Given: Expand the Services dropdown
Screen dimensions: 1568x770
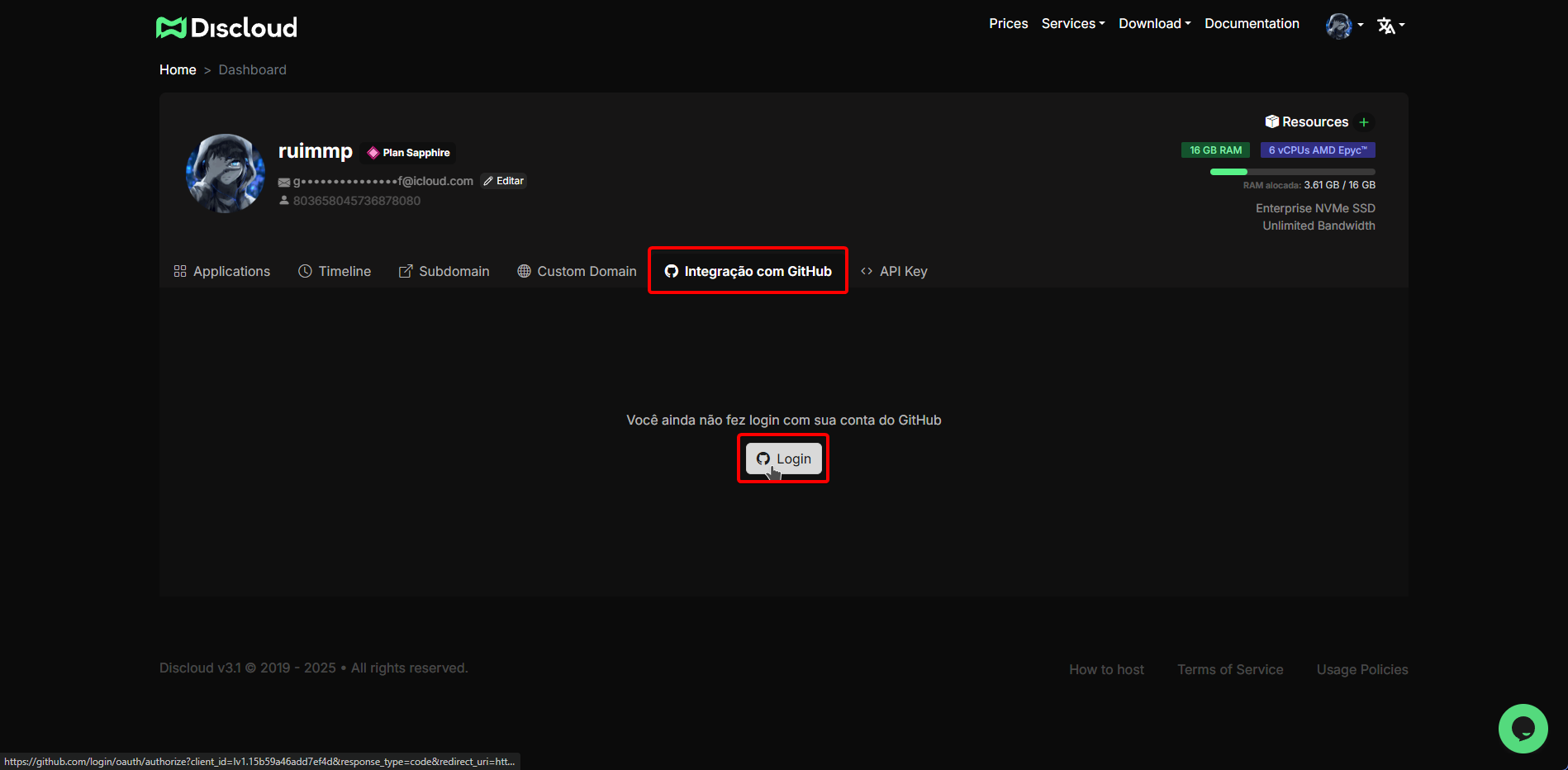Looking at the screenshot, I should pos(1072,24).
